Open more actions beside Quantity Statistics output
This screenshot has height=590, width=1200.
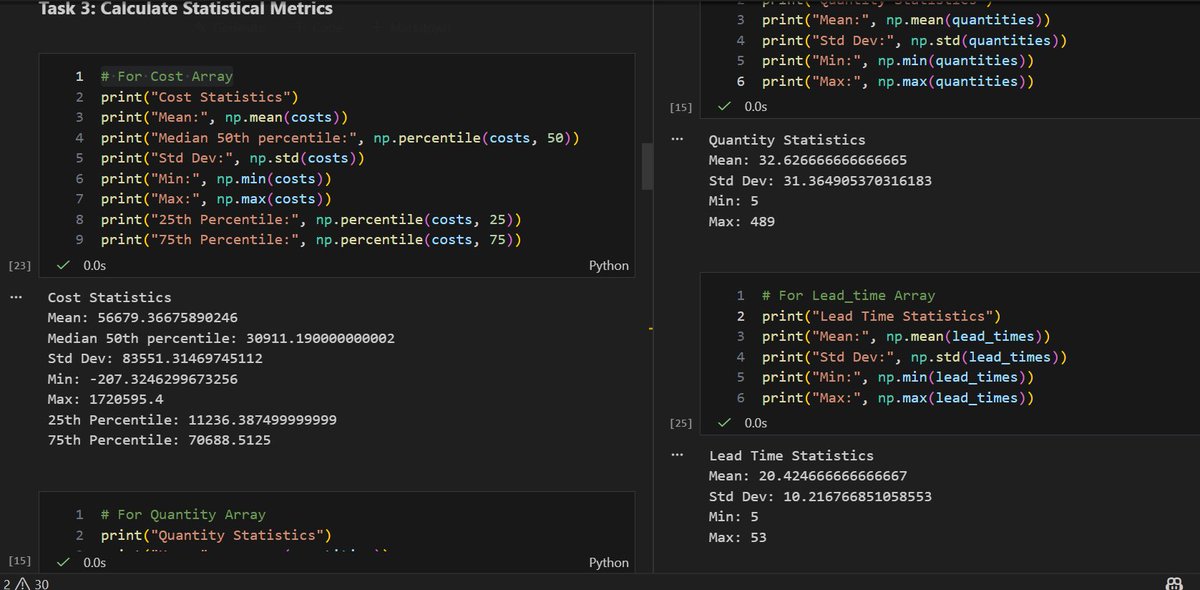pos(679,140)
